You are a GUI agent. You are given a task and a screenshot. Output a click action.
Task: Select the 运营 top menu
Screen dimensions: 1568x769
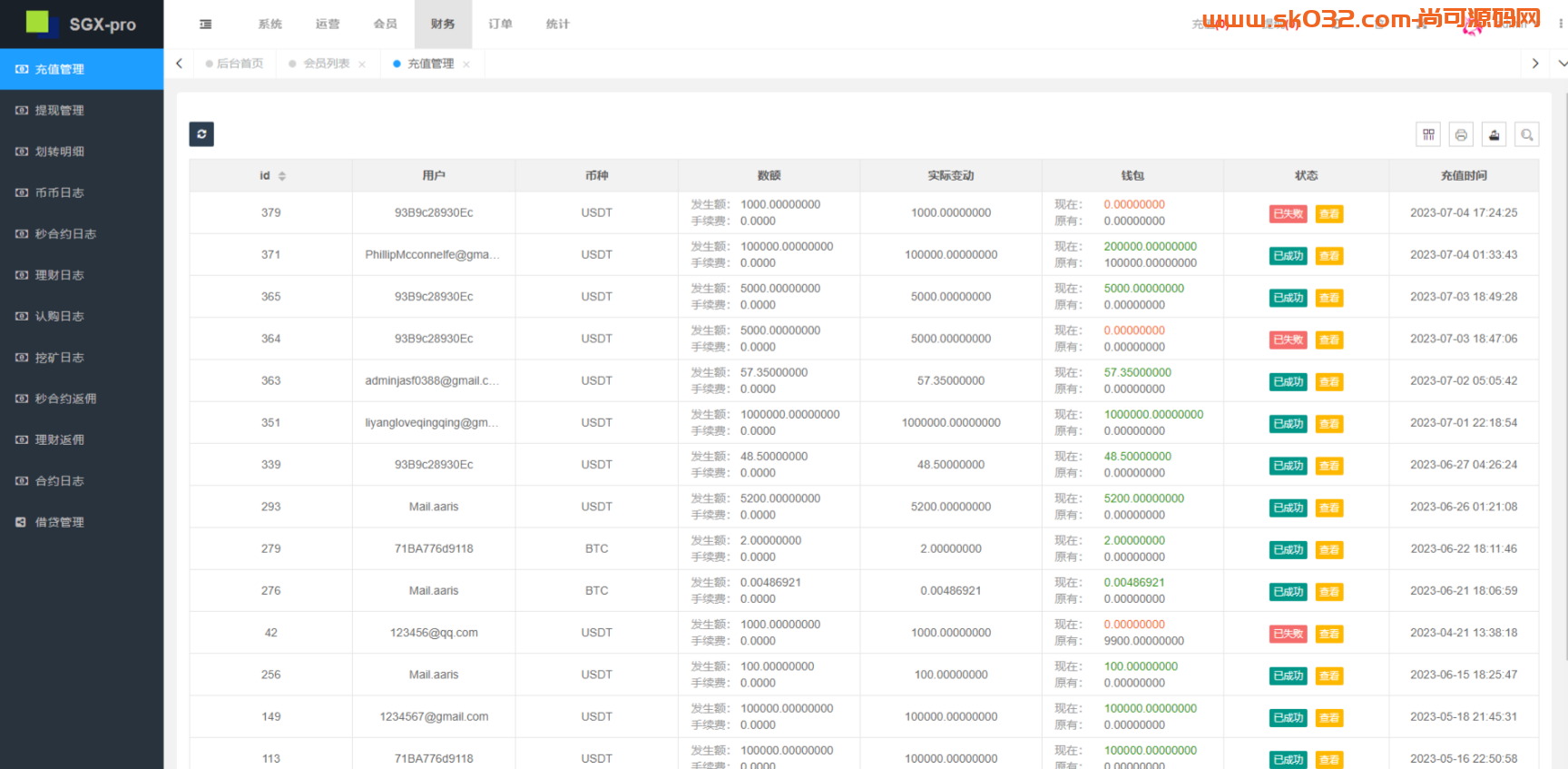click(x=328, y=25)
